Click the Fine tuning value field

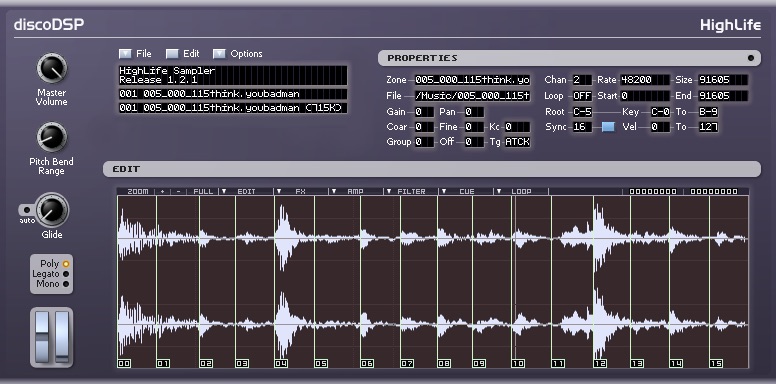tap(474, 127)
